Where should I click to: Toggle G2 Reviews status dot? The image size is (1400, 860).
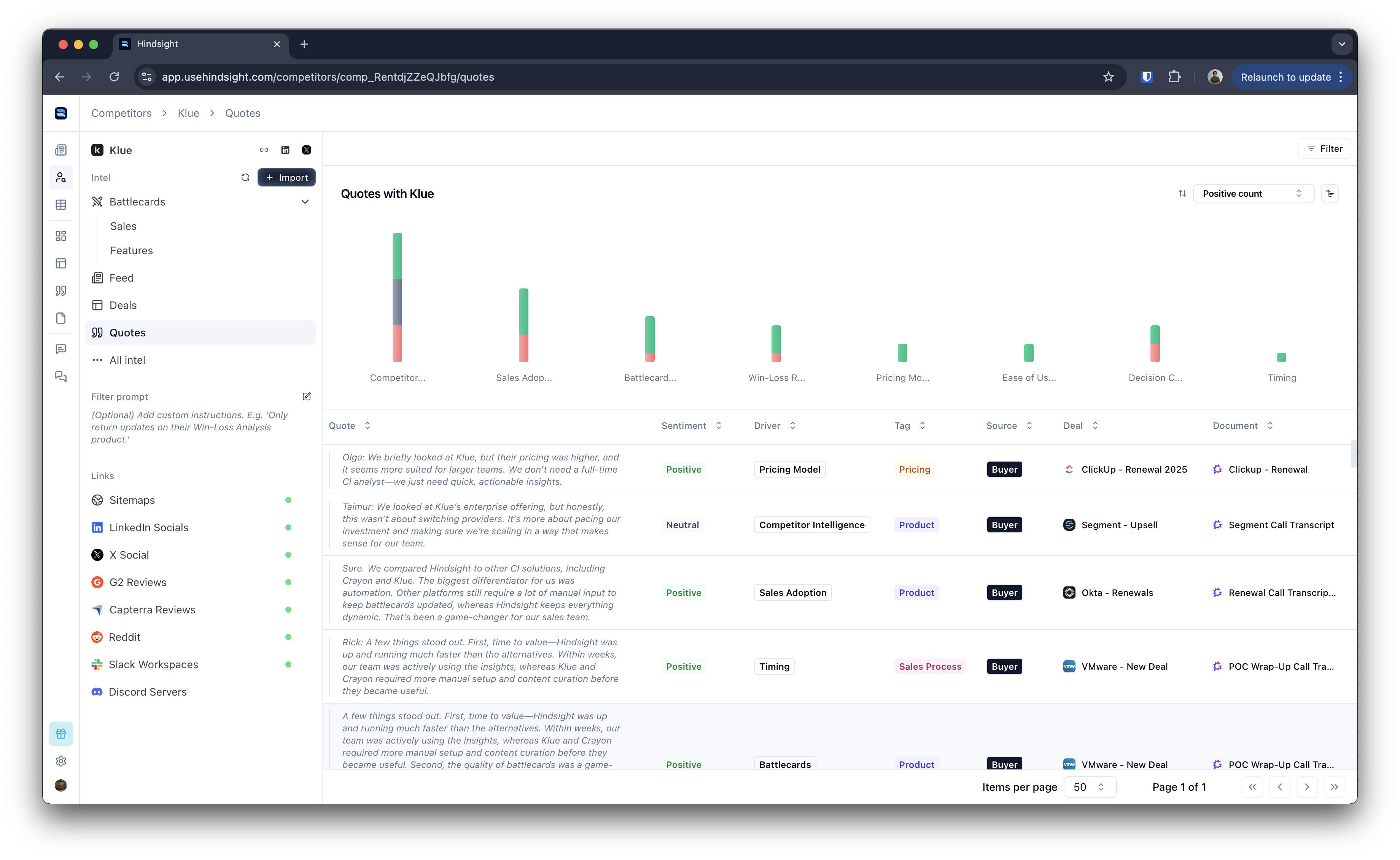(x=288, y=582)
